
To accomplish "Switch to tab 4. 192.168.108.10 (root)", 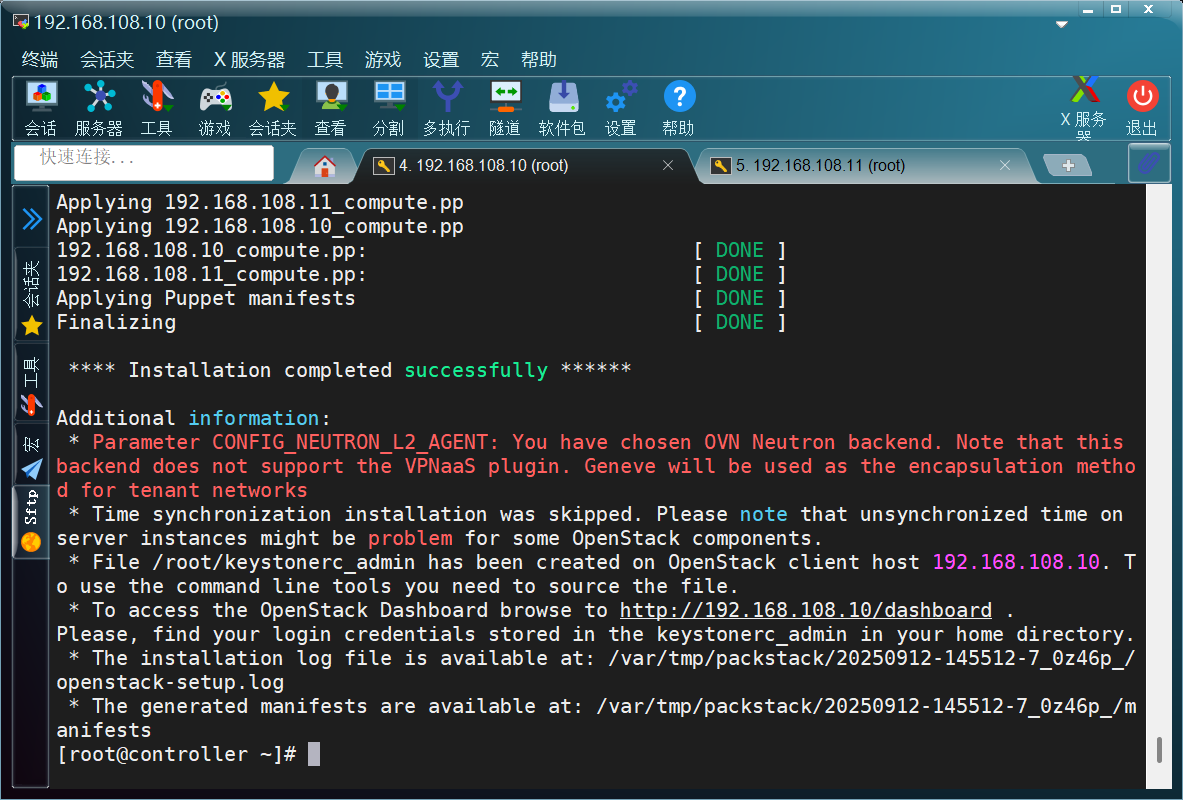I will [483, 165].
